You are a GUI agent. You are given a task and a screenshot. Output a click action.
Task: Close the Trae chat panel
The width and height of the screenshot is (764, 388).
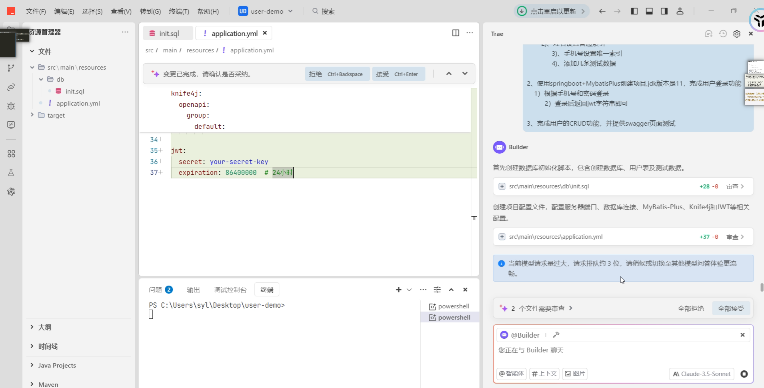751,34
